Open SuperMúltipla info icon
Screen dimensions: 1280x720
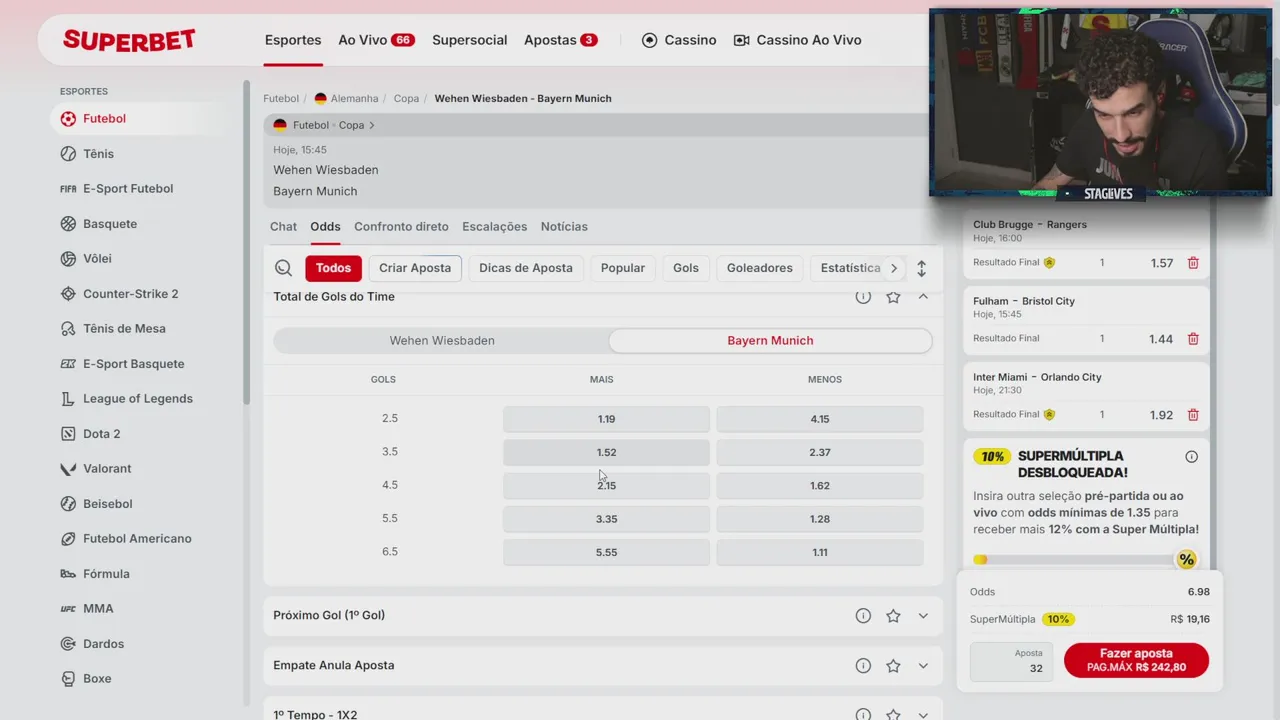tap(1191, 457)
